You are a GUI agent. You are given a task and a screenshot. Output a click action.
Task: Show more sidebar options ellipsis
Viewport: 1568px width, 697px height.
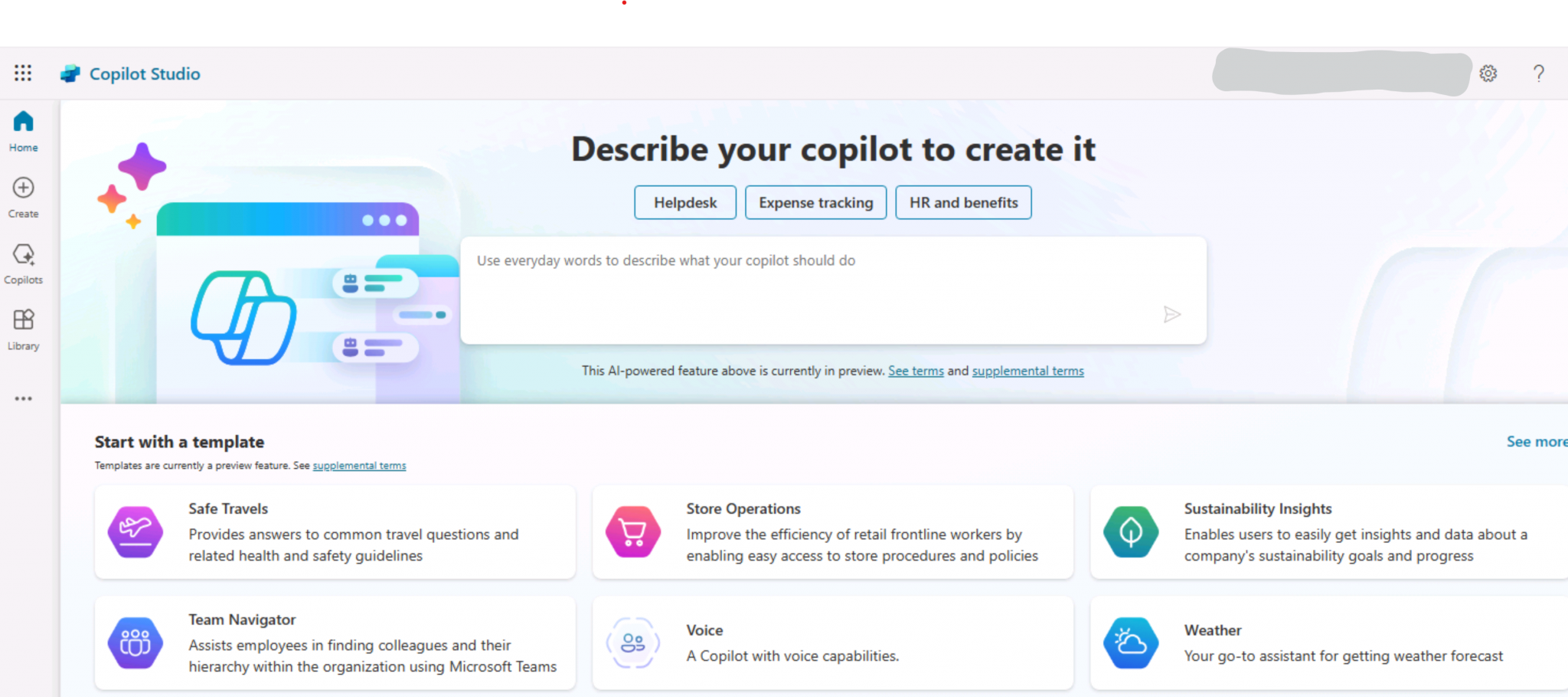click(23, 398)
